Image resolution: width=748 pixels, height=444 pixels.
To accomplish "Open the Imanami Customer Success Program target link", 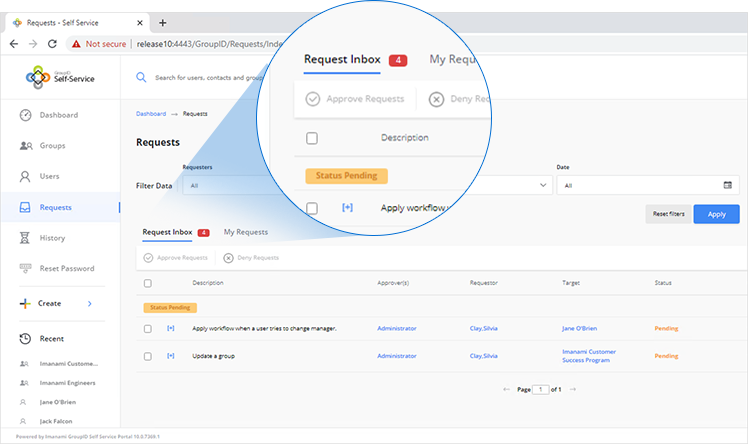I will (589, 356).
